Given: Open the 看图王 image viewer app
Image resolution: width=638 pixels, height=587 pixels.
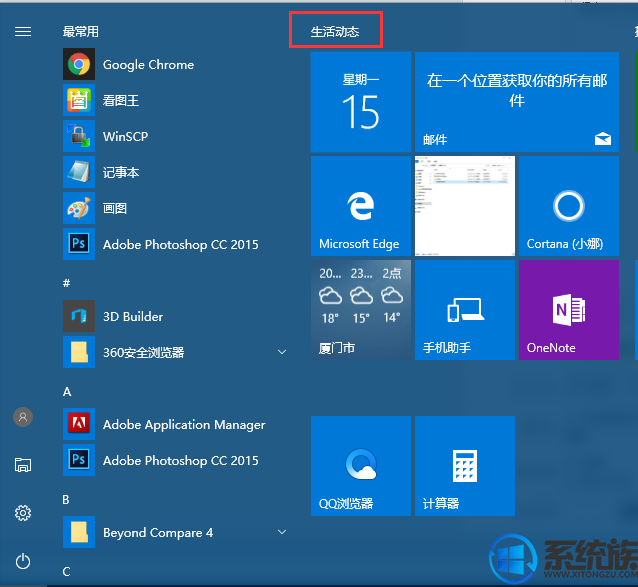Looking at the screenshot, I should (176, 100).
